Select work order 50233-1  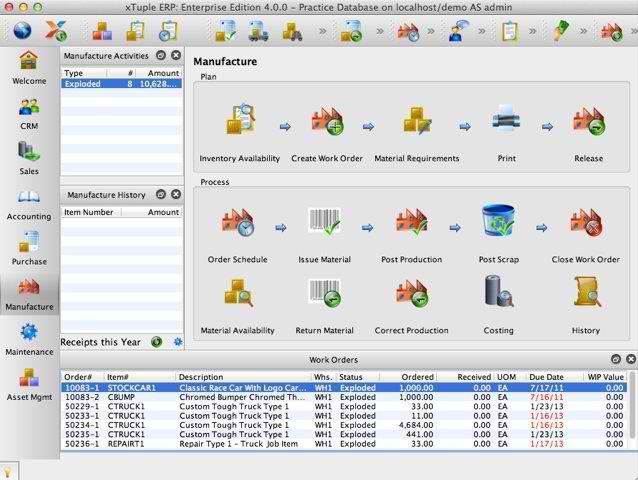point(344,416)
